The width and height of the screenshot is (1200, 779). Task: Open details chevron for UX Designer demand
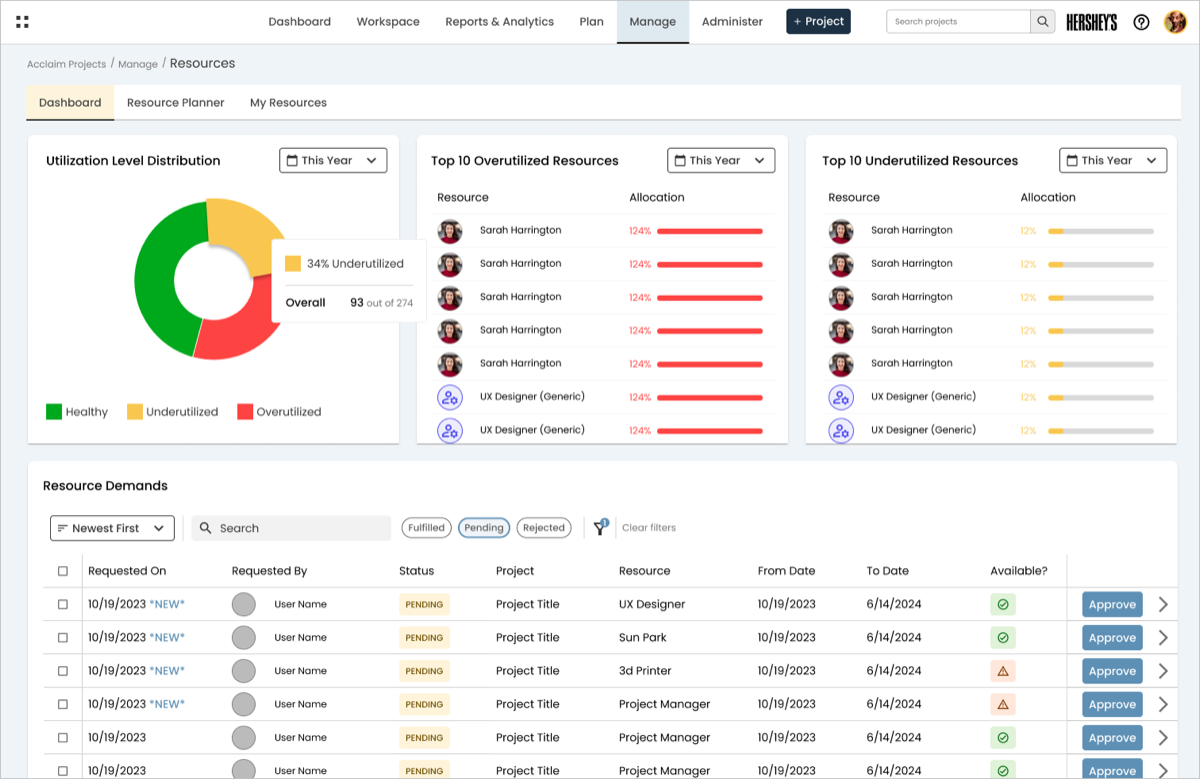coord(1163,604)
